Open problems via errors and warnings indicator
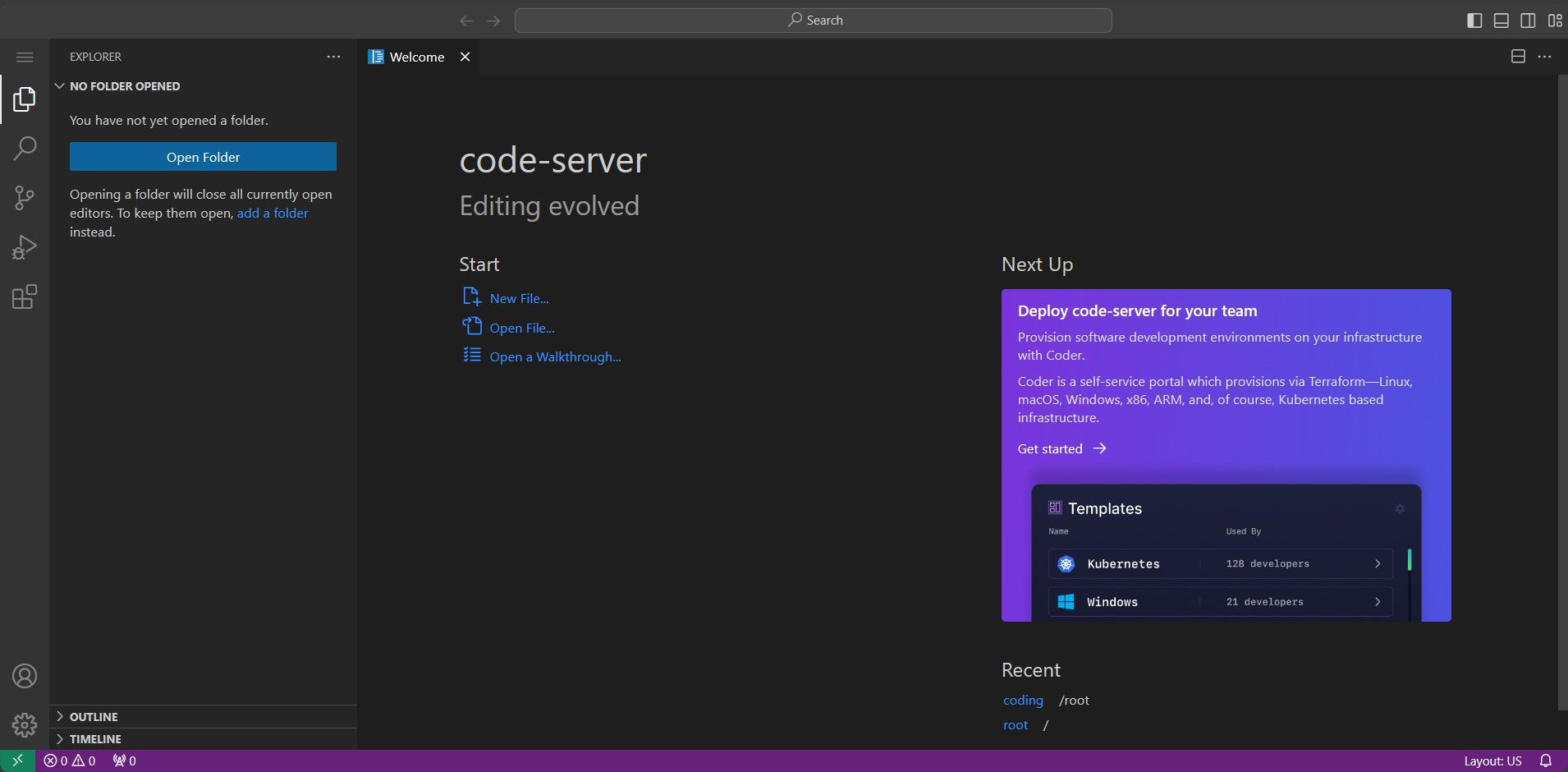Screen dimensions: 1568x772 coord(70,761)
